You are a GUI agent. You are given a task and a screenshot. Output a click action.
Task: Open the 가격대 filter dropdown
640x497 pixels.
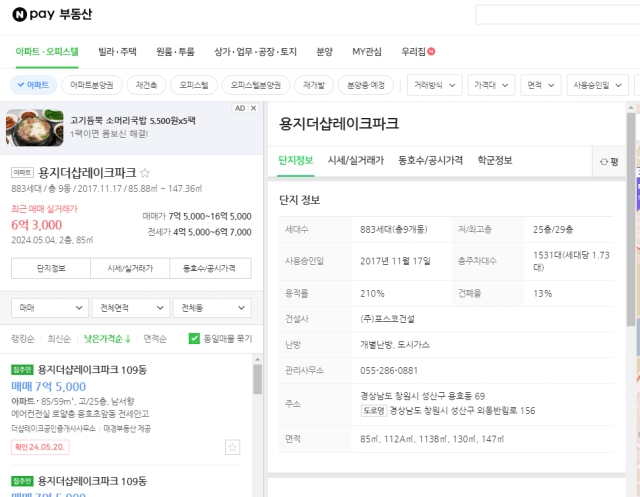(x=491, y=85)
